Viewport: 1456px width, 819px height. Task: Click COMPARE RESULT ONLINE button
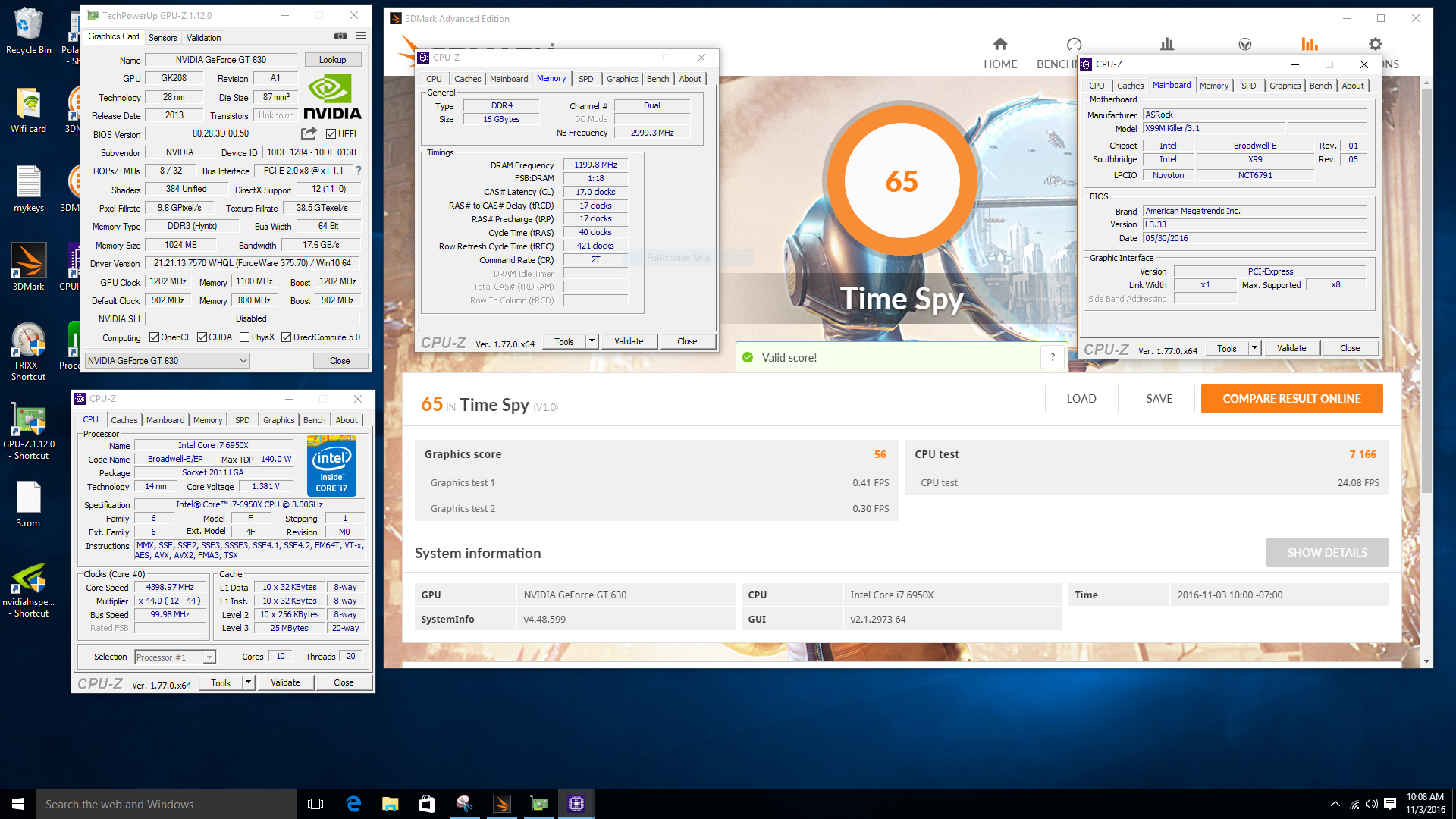[1291, 399]
